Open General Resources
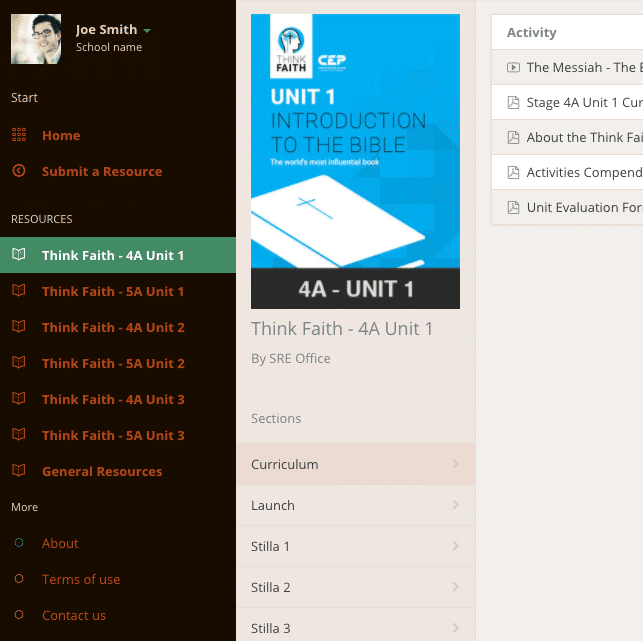The width and height of the screenshot is (643, 641). point(102,471)
